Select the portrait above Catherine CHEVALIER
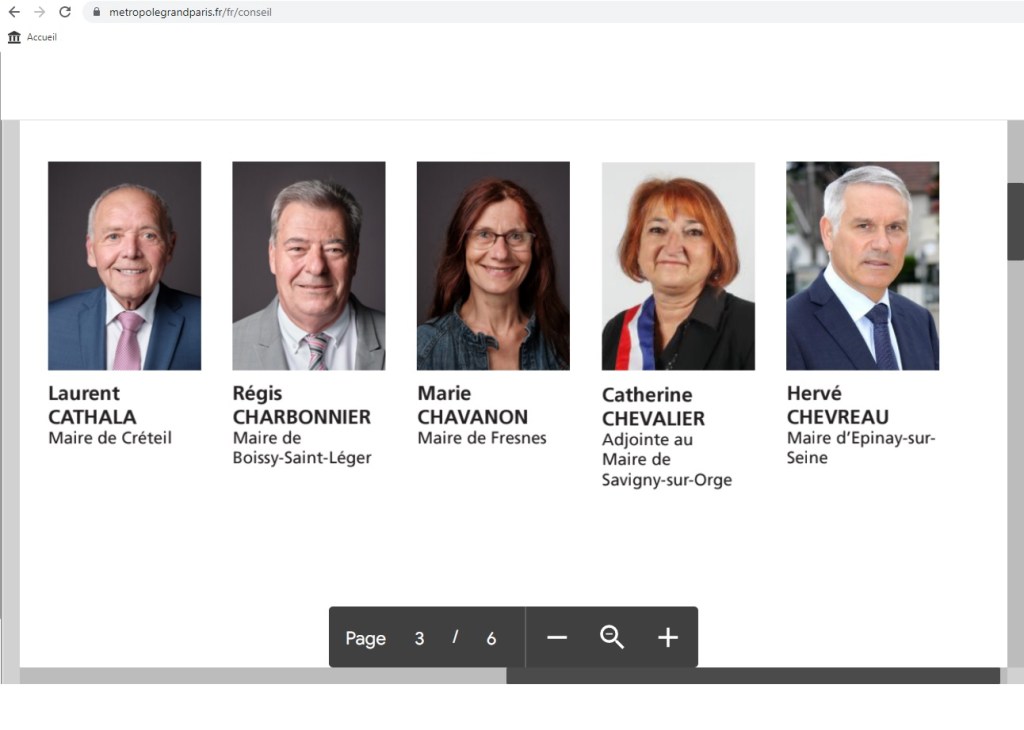Screen dimensions: 1024x730 click(678, 266)
